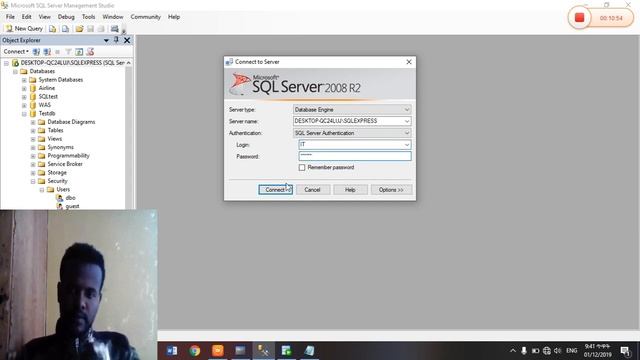This screenshot has width=640, height=360.
Task: Click the Disconnect icon in Object Explorer
Action: [x=47, y=52]
